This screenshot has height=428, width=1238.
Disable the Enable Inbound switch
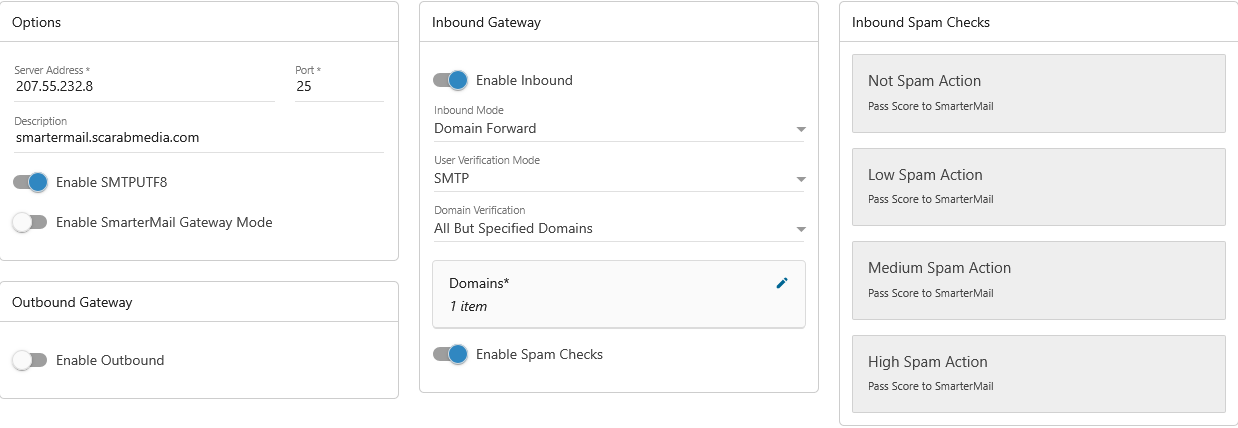tap(450, 80)
